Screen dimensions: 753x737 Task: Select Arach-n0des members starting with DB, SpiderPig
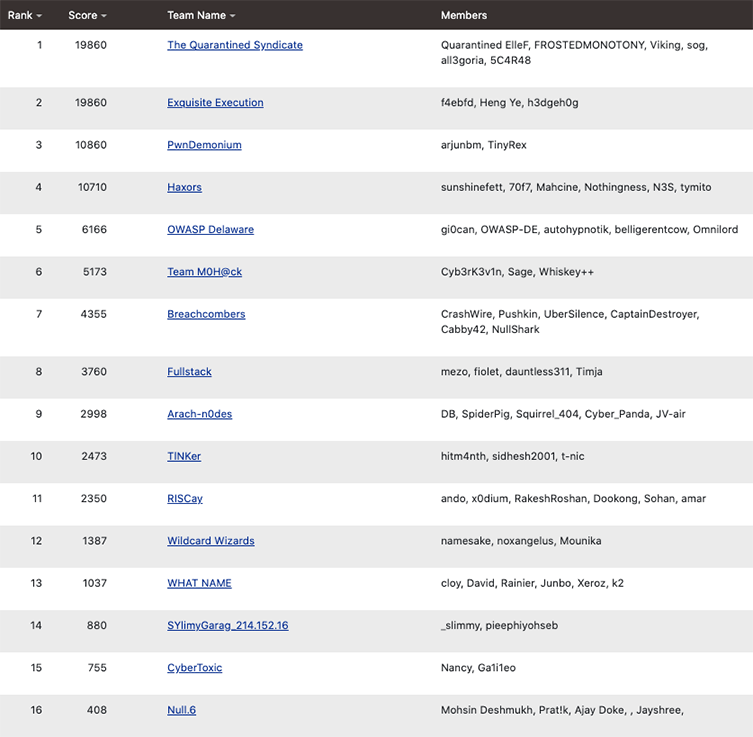tap(563, 413)
